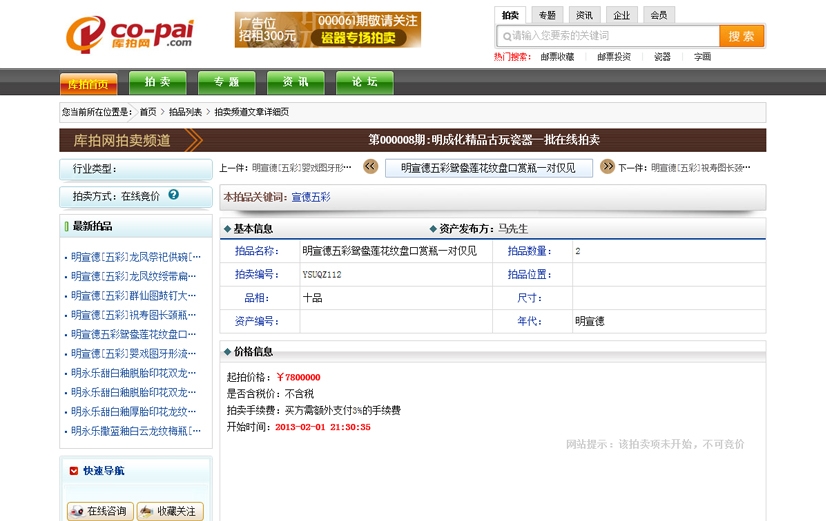Select the 专题 search tab
Screen dimensions: 826x521
(547, 15)
